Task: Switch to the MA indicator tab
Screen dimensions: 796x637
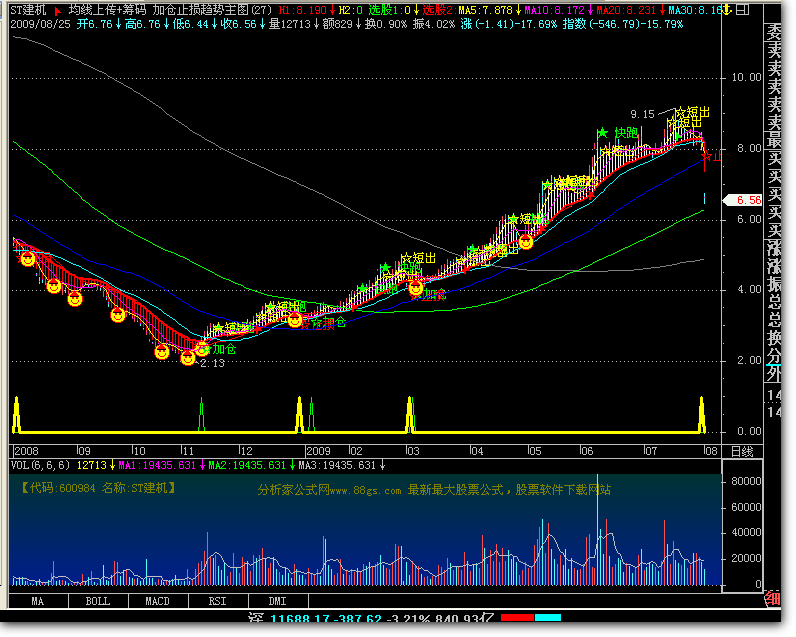Action: coord(37,602)
